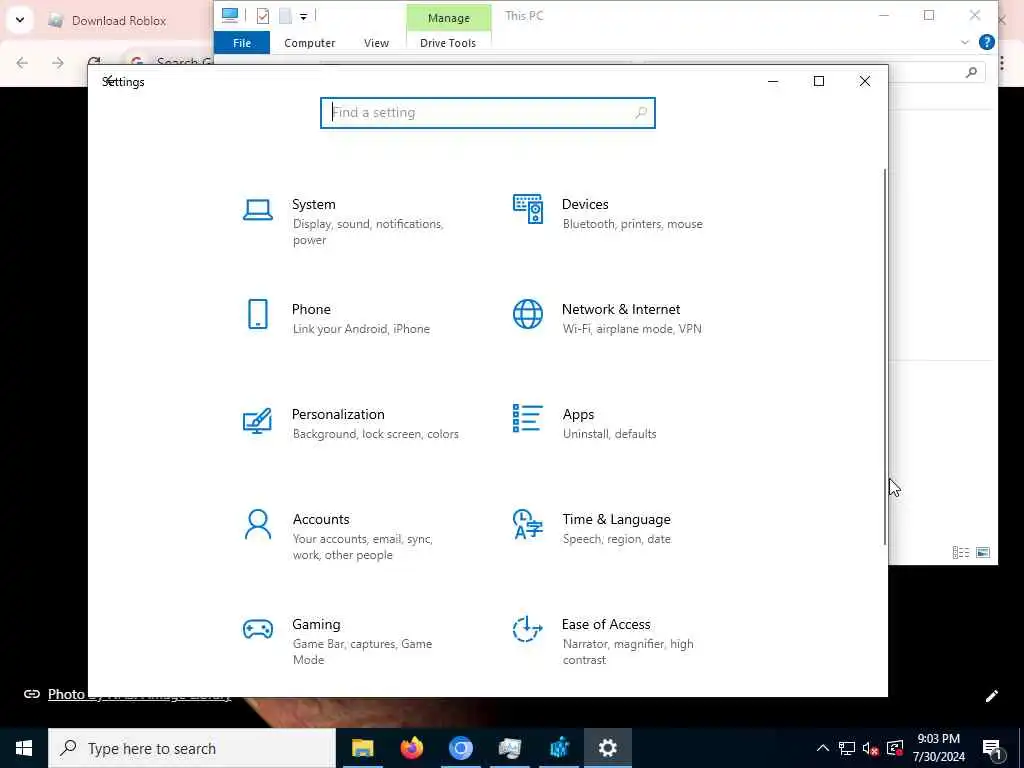The image size is (1024, 768).
Task: Click browser back arrow
Action: click(22, 63)
